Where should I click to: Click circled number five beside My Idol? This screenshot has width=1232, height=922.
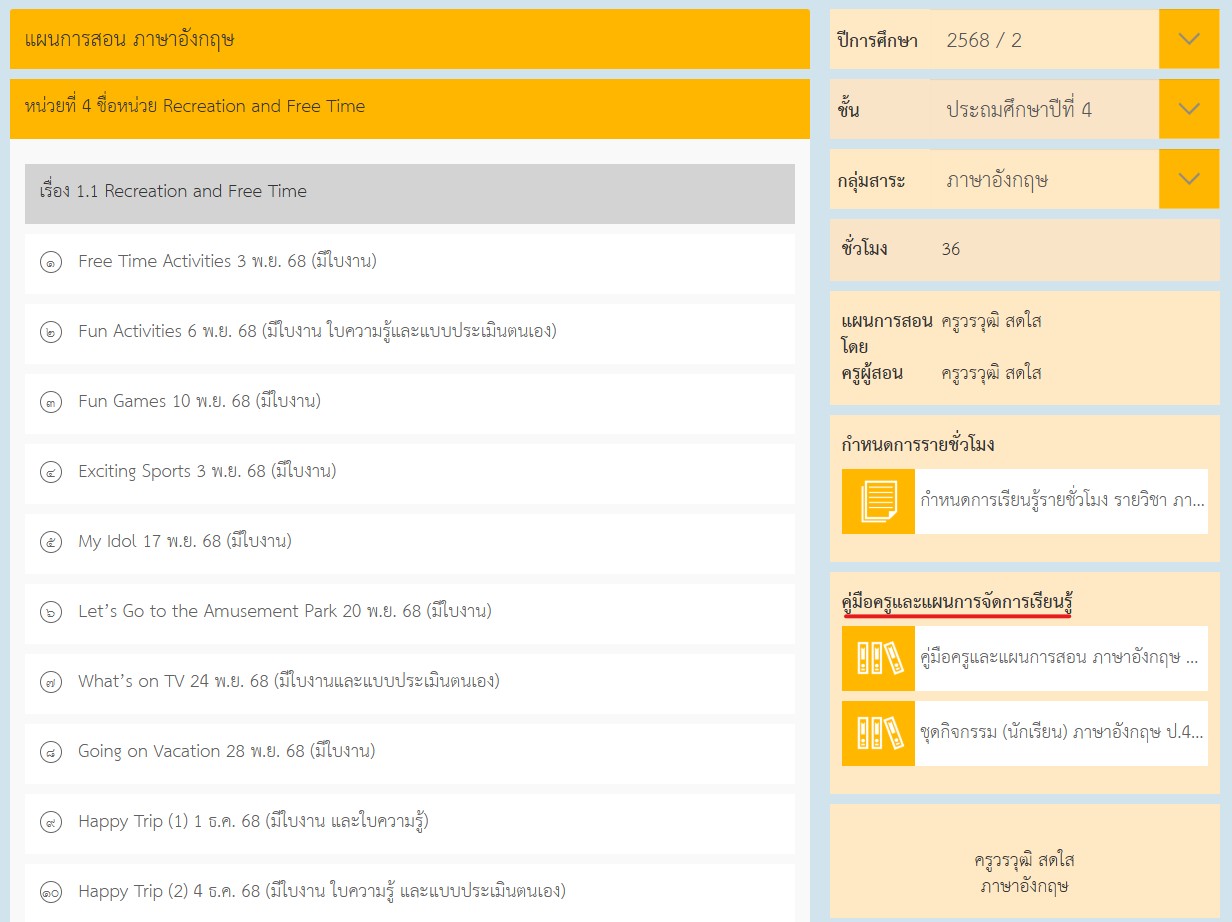[x=51, y=543]
